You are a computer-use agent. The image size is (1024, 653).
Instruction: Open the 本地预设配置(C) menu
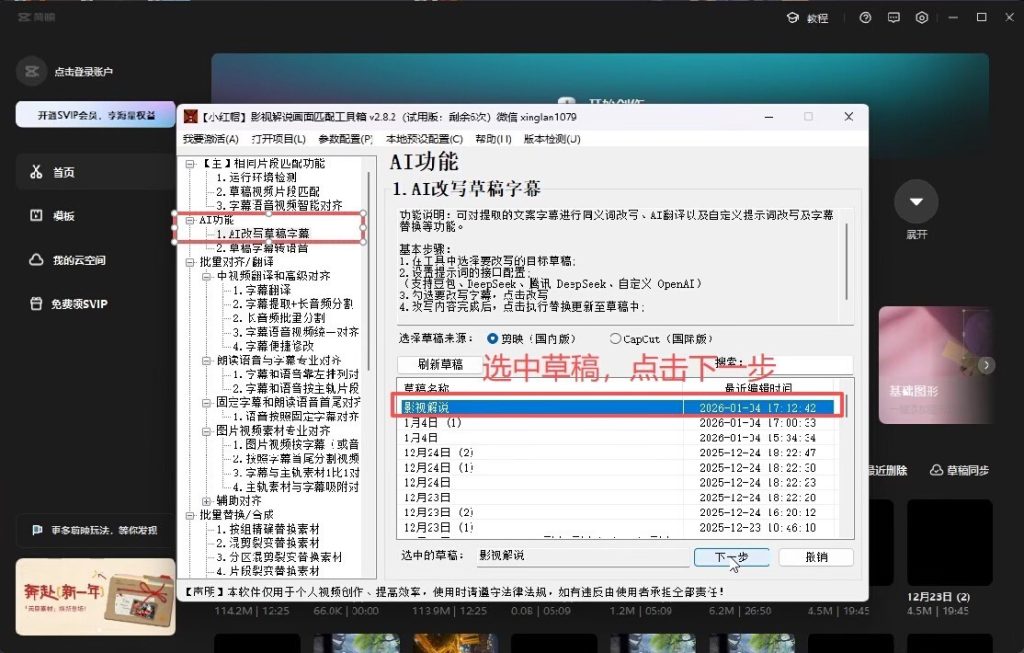[424, 139]
